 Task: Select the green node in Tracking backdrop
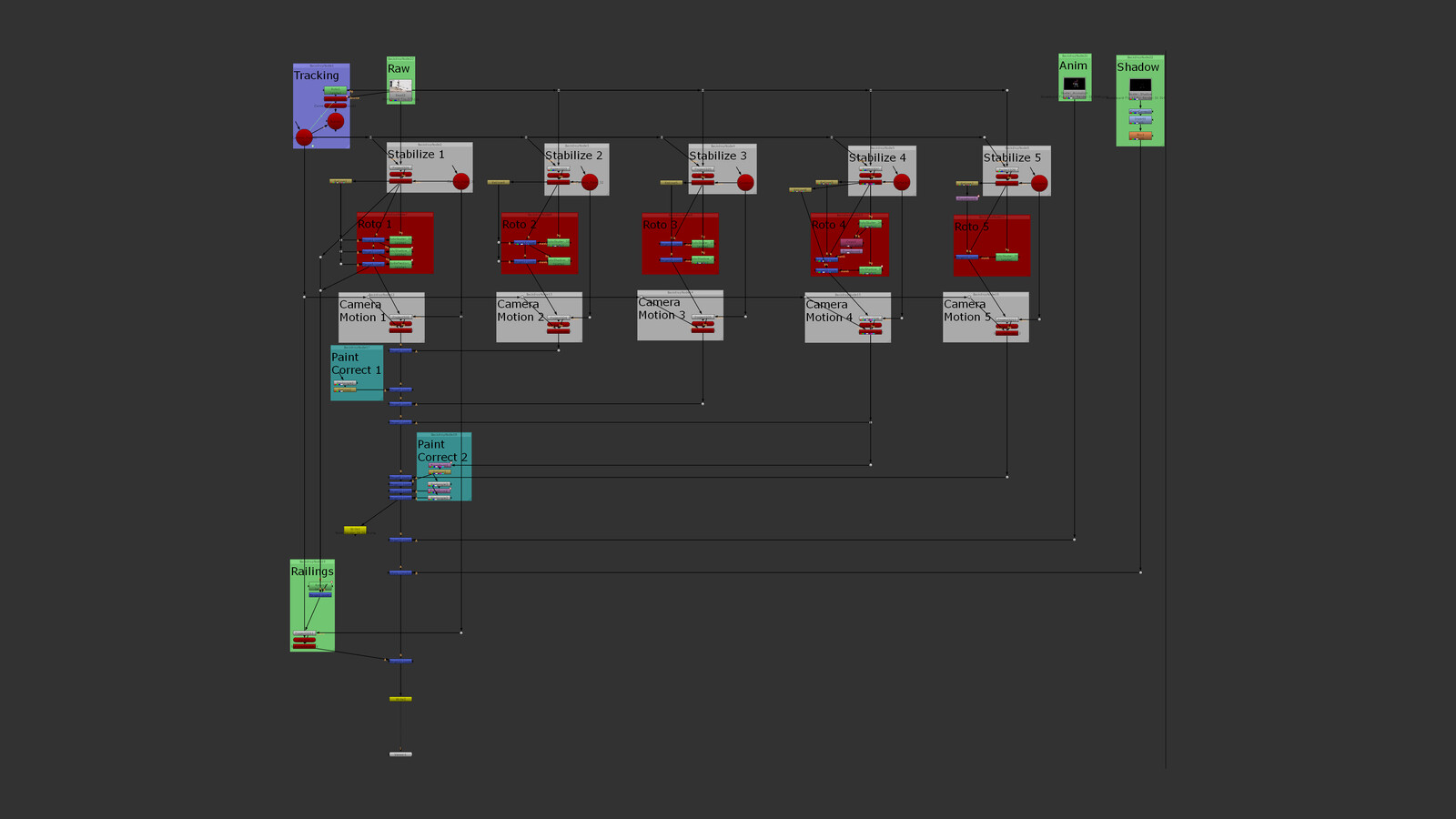tap(335, 90)
